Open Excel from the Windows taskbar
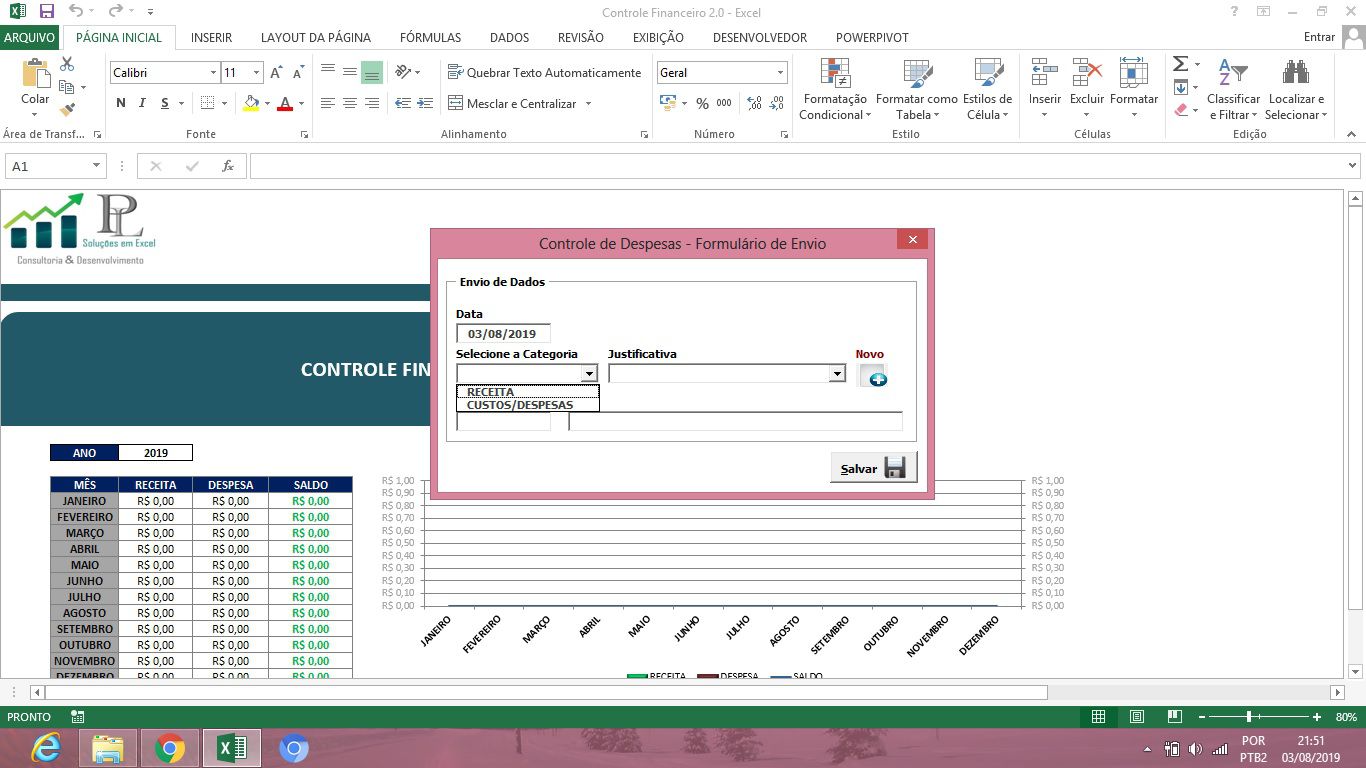Image resolution: width=1366 pixels, height=768 pixels. tap(232, 747)
